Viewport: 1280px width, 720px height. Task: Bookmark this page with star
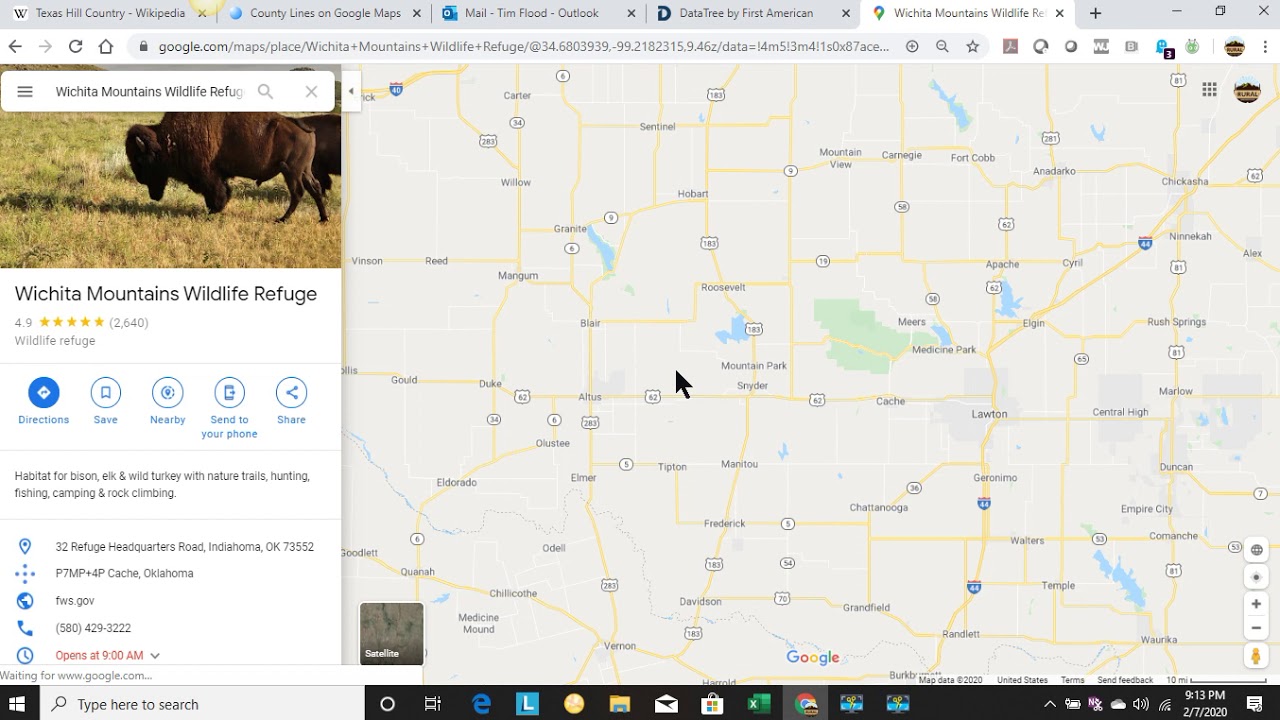click(x=973, y=46)
